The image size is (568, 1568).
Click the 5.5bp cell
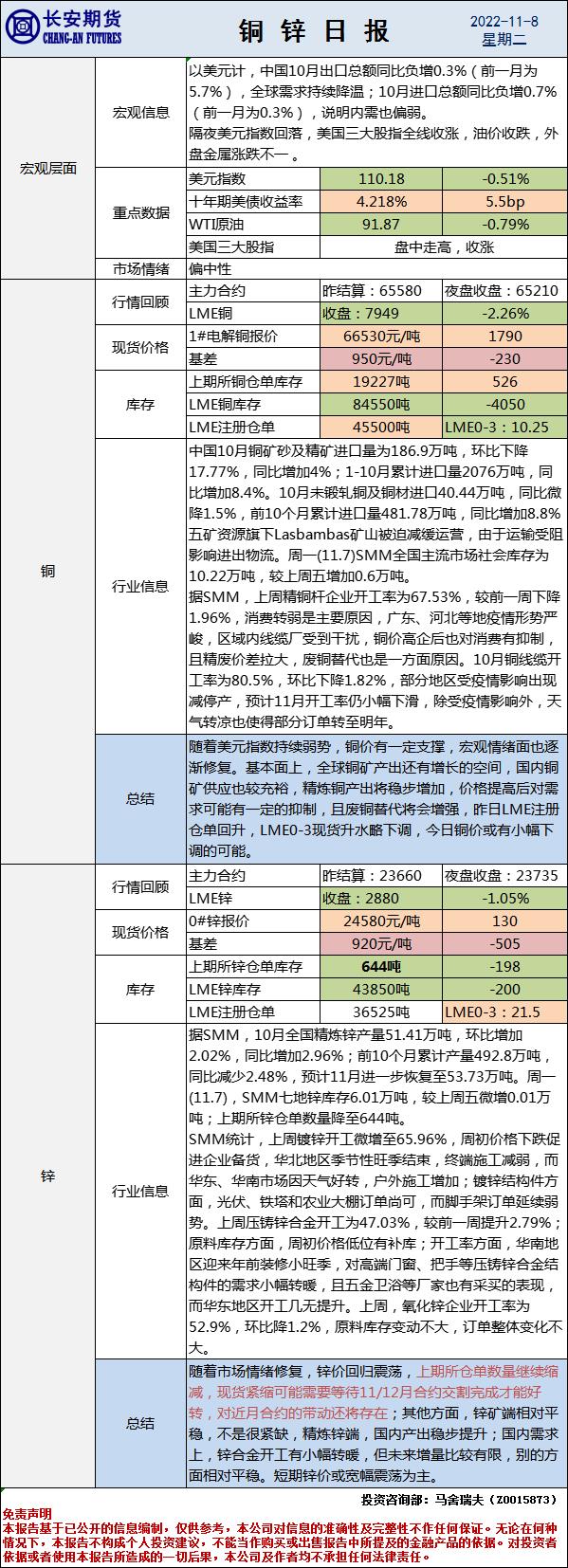[504, 201]
